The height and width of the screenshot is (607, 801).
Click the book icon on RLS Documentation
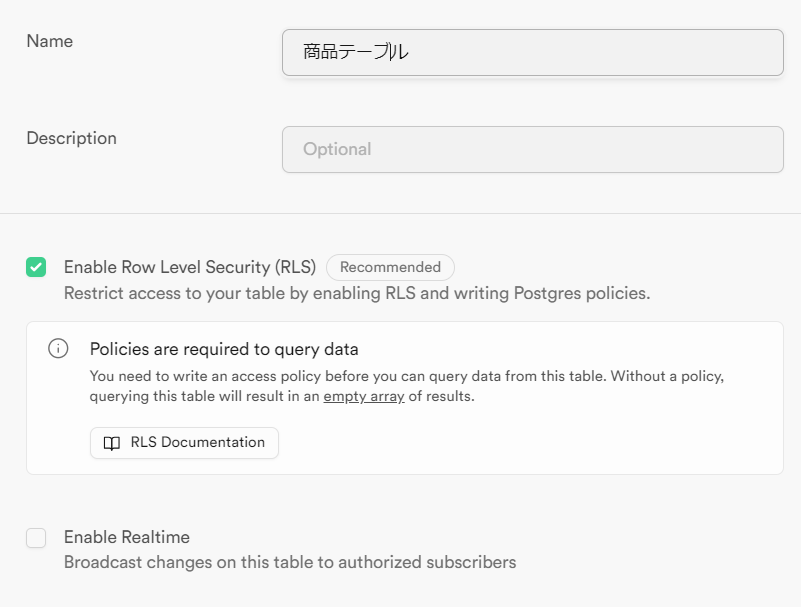click(112, 443)
